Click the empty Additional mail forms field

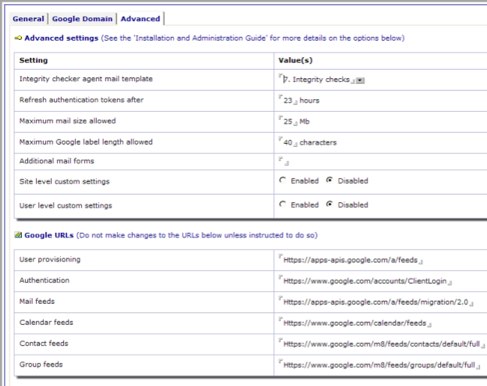[284, 162]
